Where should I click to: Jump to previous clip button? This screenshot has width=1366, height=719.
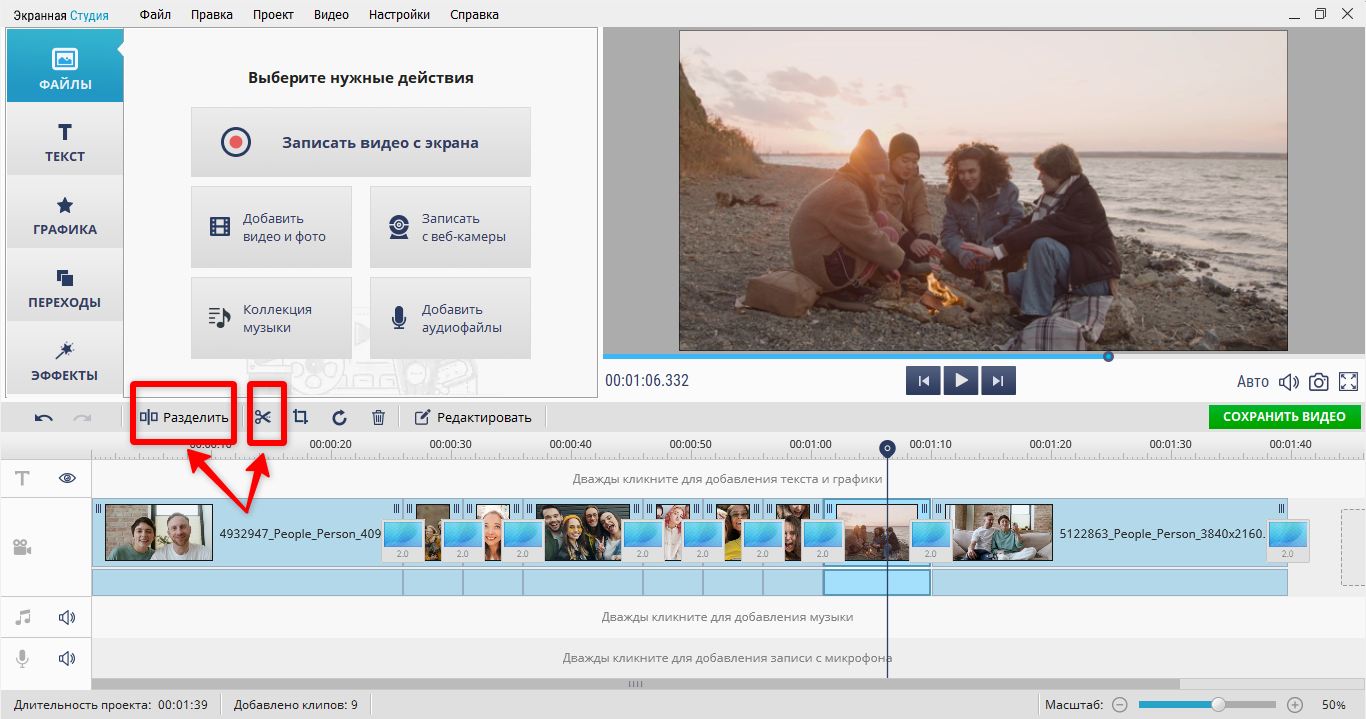923,380
